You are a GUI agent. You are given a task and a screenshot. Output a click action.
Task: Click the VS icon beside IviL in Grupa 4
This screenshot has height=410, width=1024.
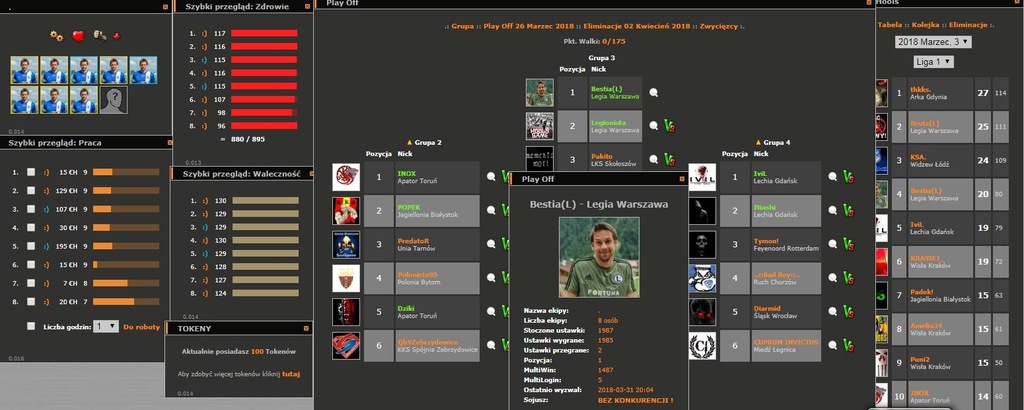[x=848, y=176]
